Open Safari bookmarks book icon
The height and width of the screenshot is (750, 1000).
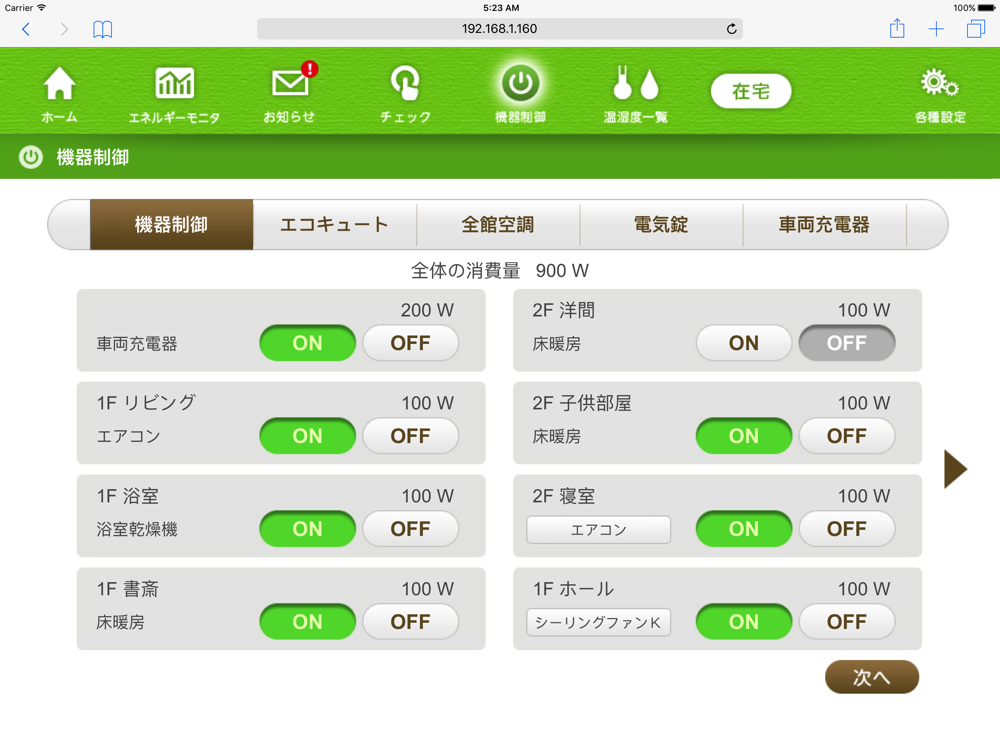103,29
